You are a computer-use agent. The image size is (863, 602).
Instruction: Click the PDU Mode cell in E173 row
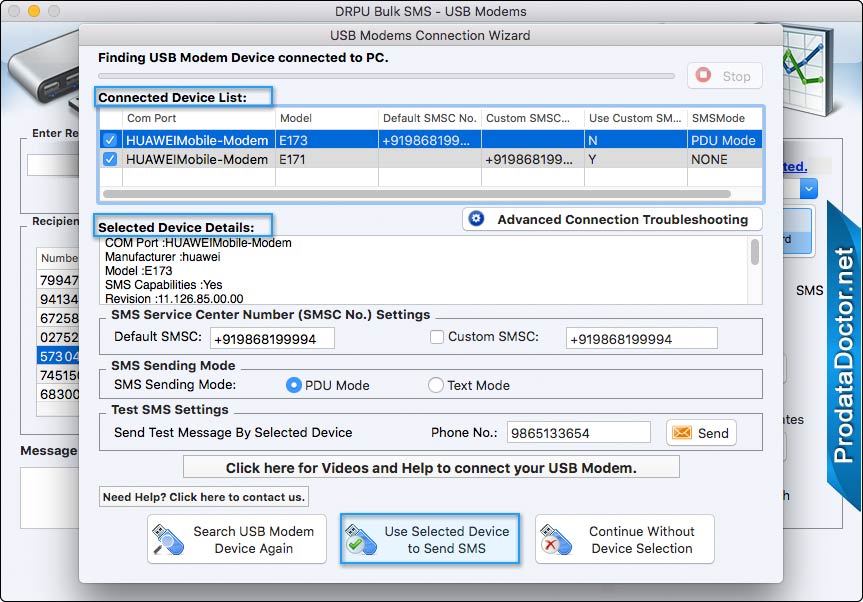pos(723,140)
